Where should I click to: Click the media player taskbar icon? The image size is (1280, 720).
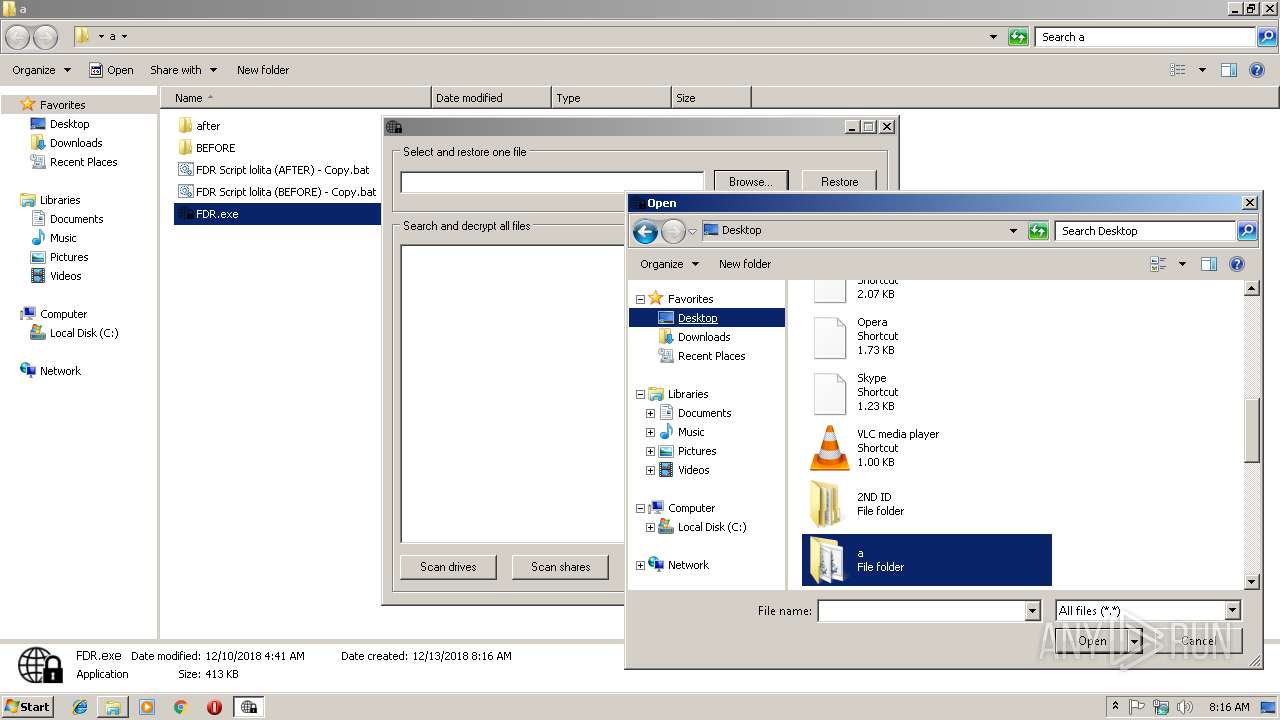pos(147,707)
